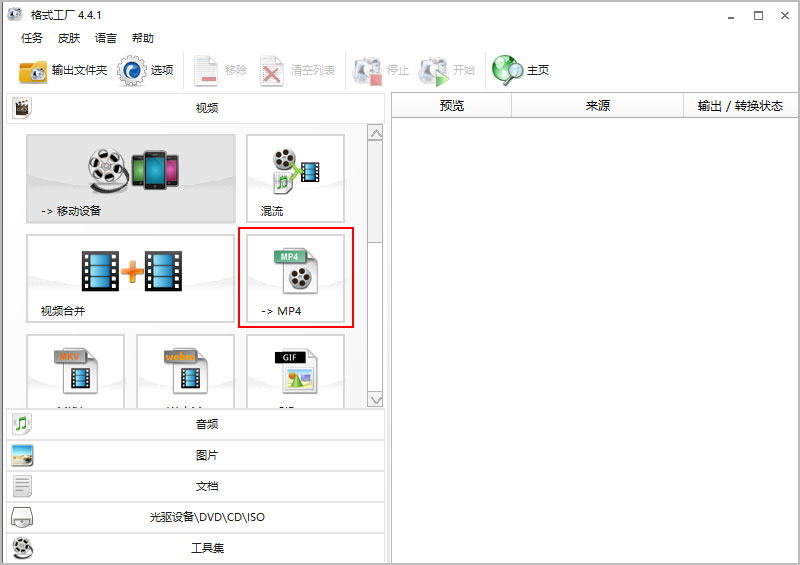Choose the 移动设备 mobile device converter
This screenshot has height=565, width=800.
tap(130, 178)
